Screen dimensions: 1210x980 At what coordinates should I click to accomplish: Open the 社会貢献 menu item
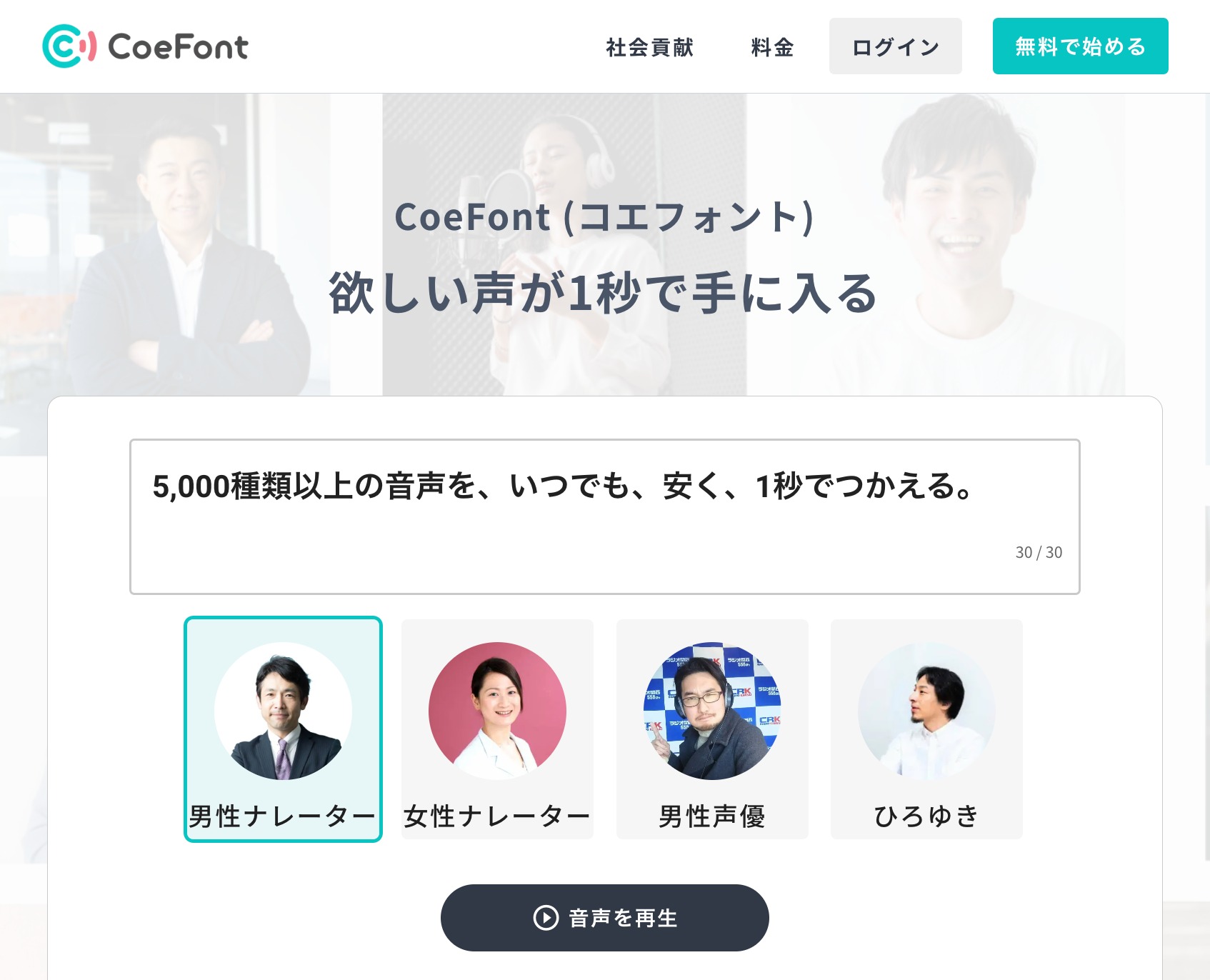[649, 47]
